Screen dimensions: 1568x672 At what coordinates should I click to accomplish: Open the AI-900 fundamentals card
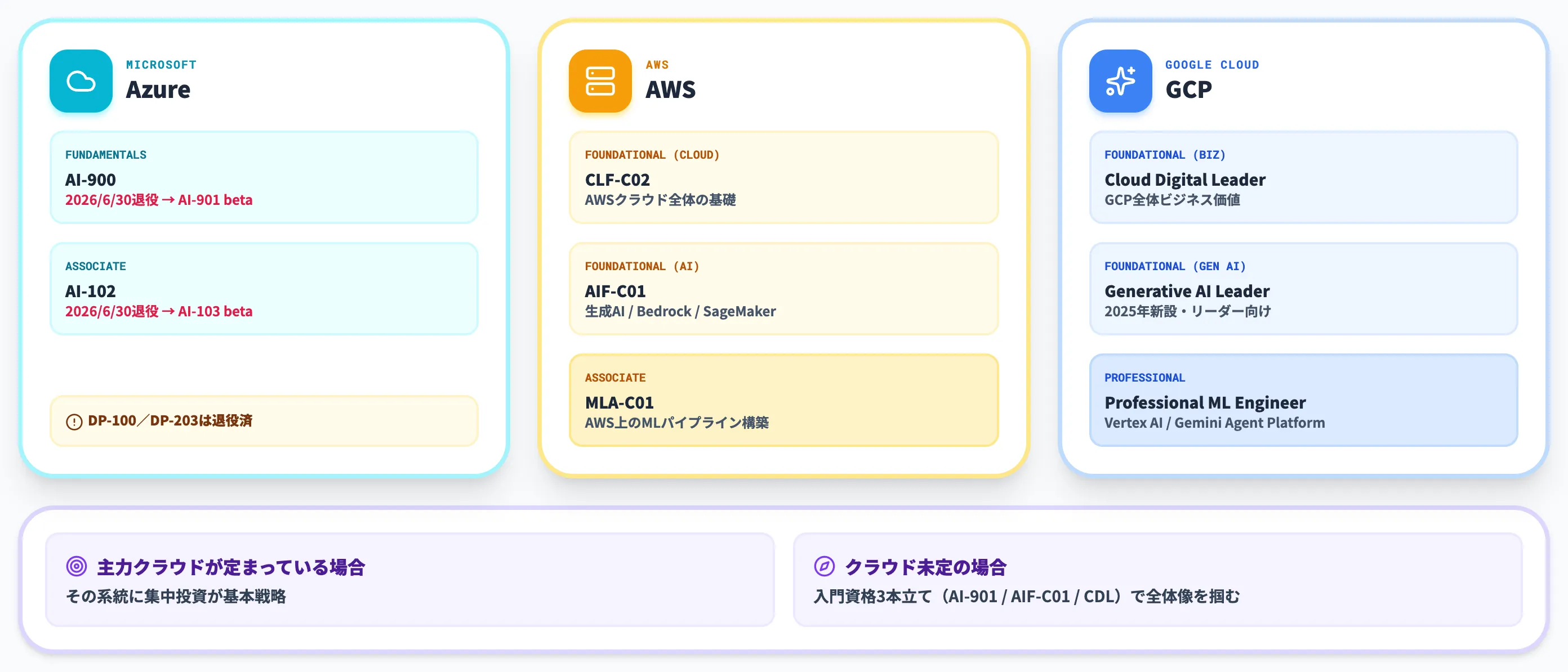coord(264,177)
